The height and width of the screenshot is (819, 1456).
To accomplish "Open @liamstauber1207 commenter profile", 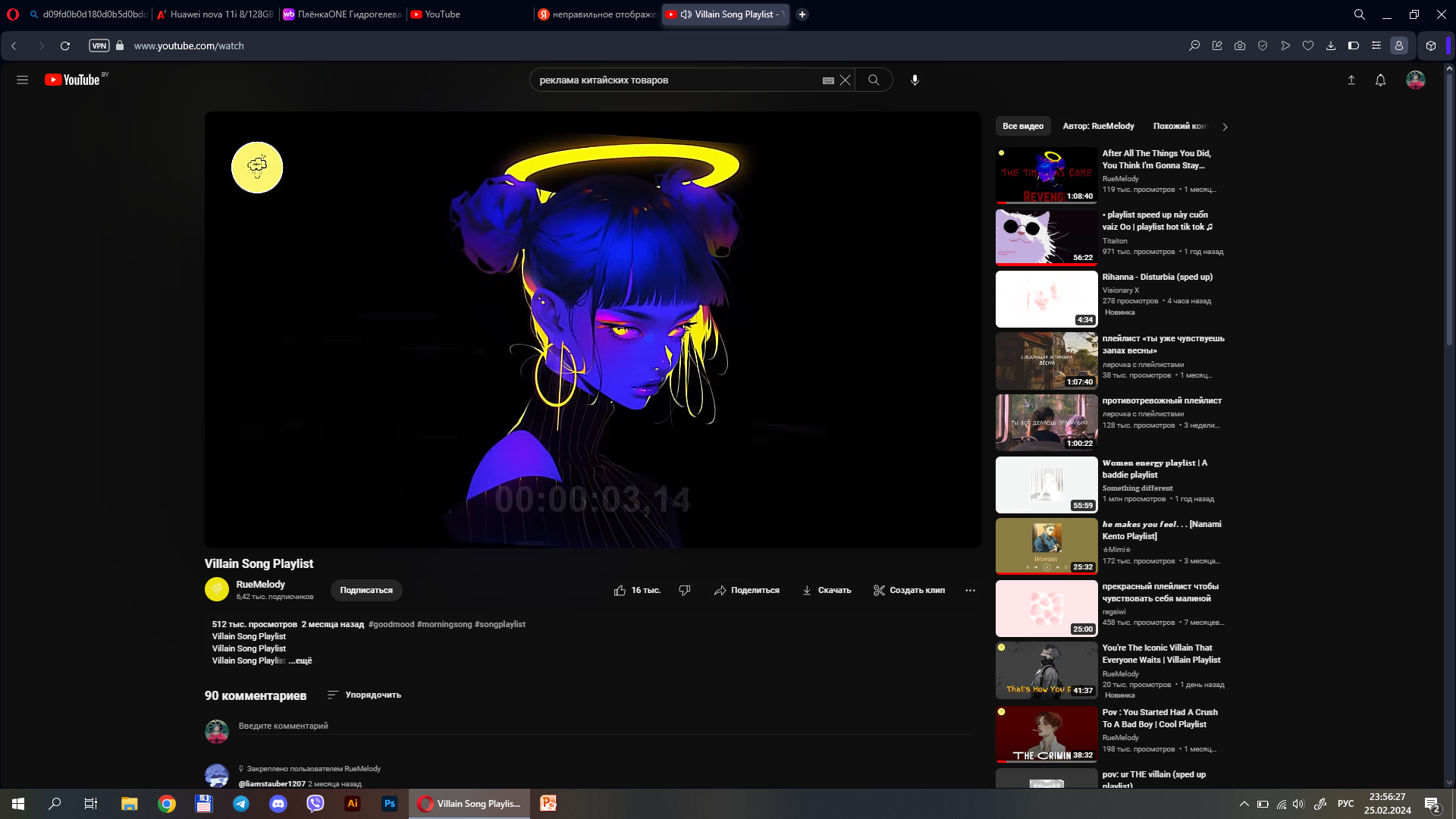I will pyautogui.click(x=271, y=783).
